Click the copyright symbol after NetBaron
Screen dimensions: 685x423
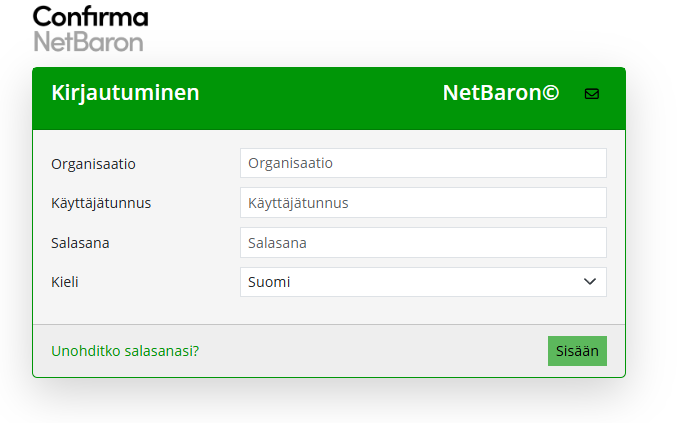click(x=551, y=94)
